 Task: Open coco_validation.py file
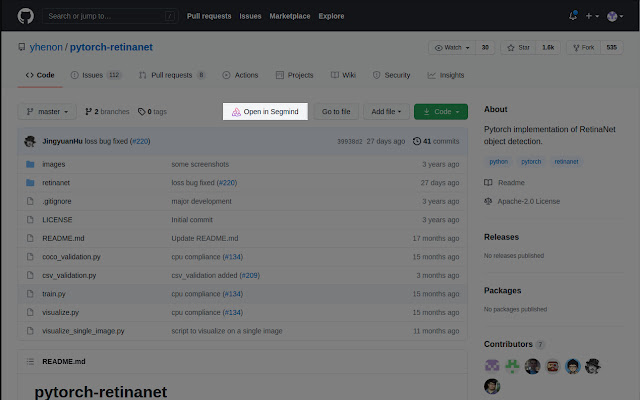pyautogui.click(x=71, y=257)
